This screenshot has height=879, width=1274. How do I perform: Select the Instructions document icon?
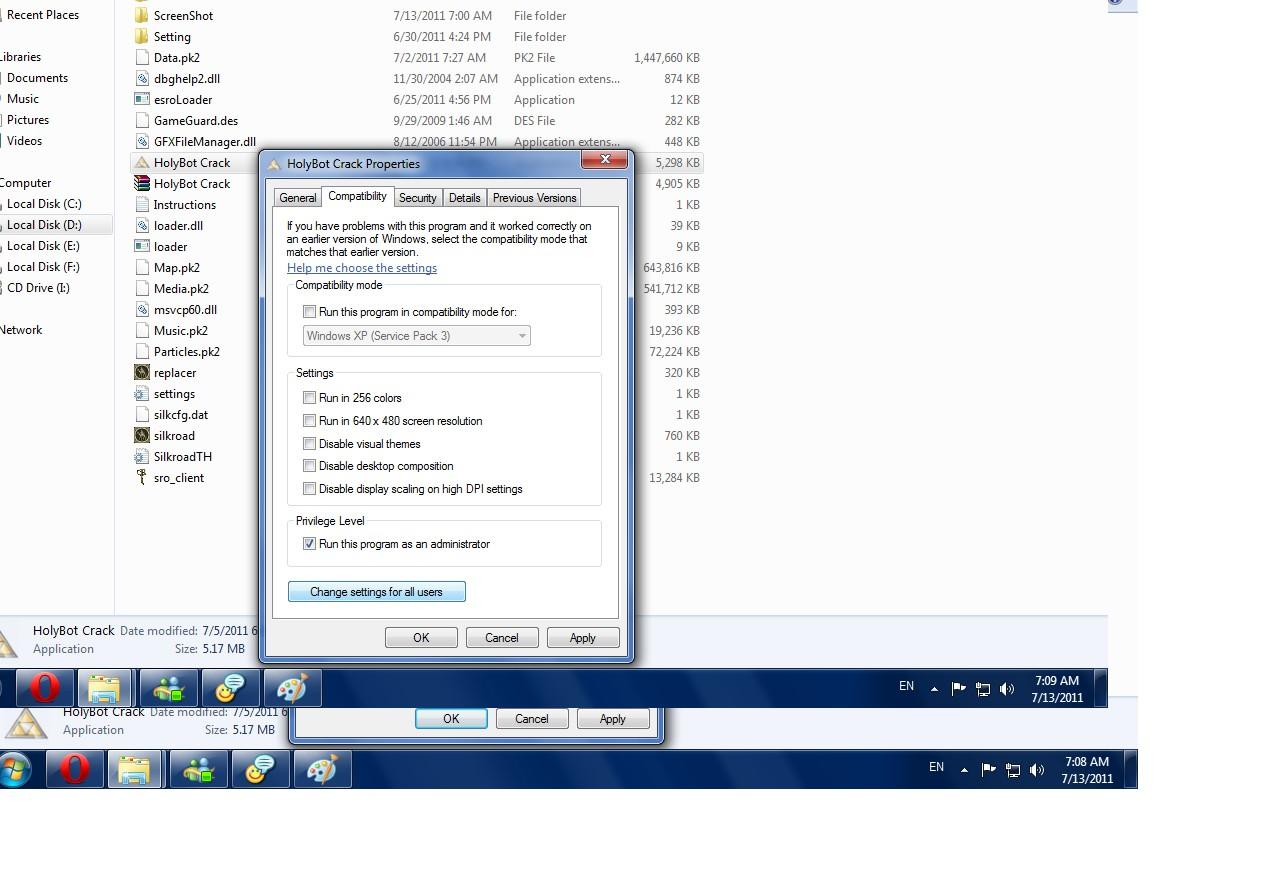pos(142,205)
